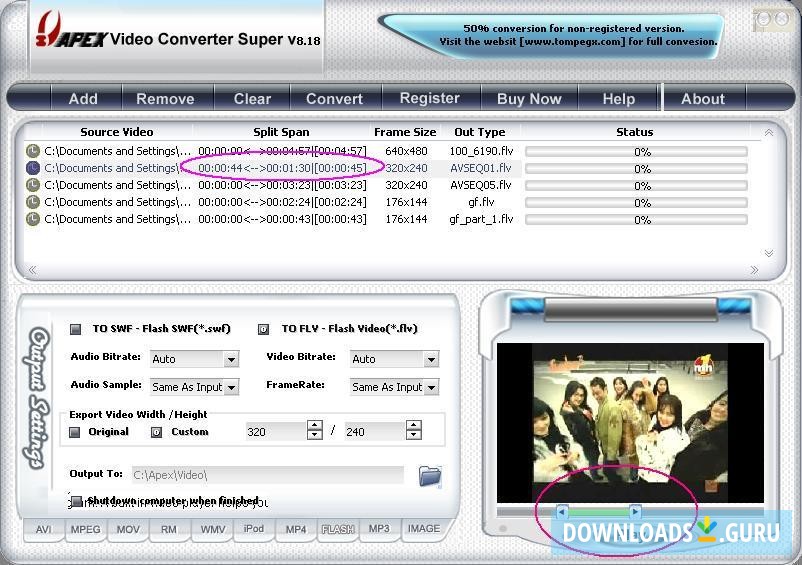Select the gf_part_1.flv out type cell
Viewport: 802px width, 565px height.
click(481, 219)
